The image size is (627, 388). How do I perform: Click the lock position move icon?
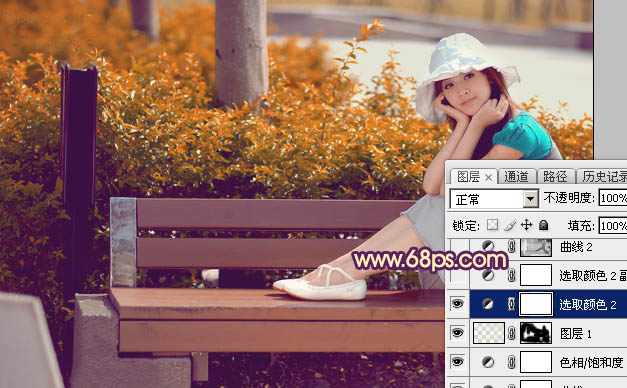(x=527, y=225)
